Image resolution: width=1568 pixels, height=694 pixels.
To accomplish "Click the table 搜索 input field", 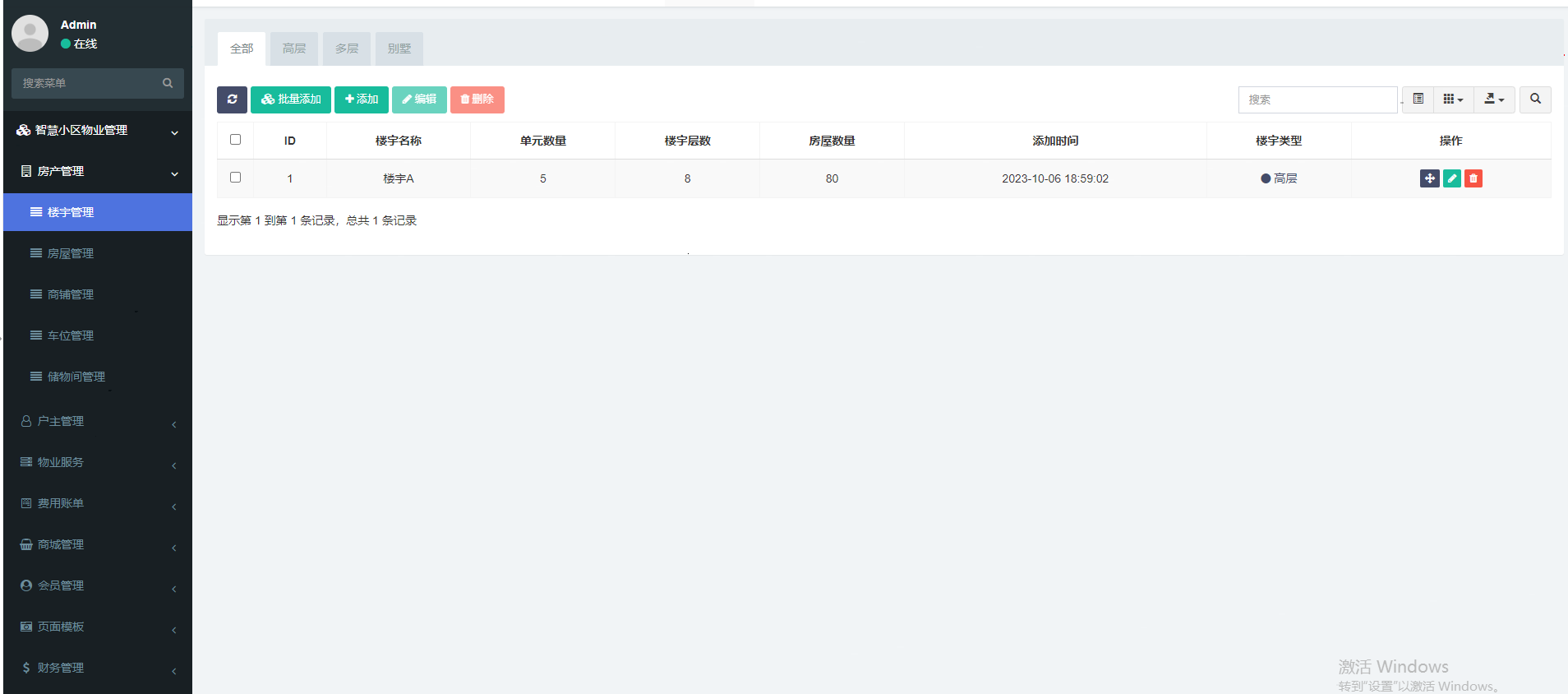I will click(x=1317, y=99).
